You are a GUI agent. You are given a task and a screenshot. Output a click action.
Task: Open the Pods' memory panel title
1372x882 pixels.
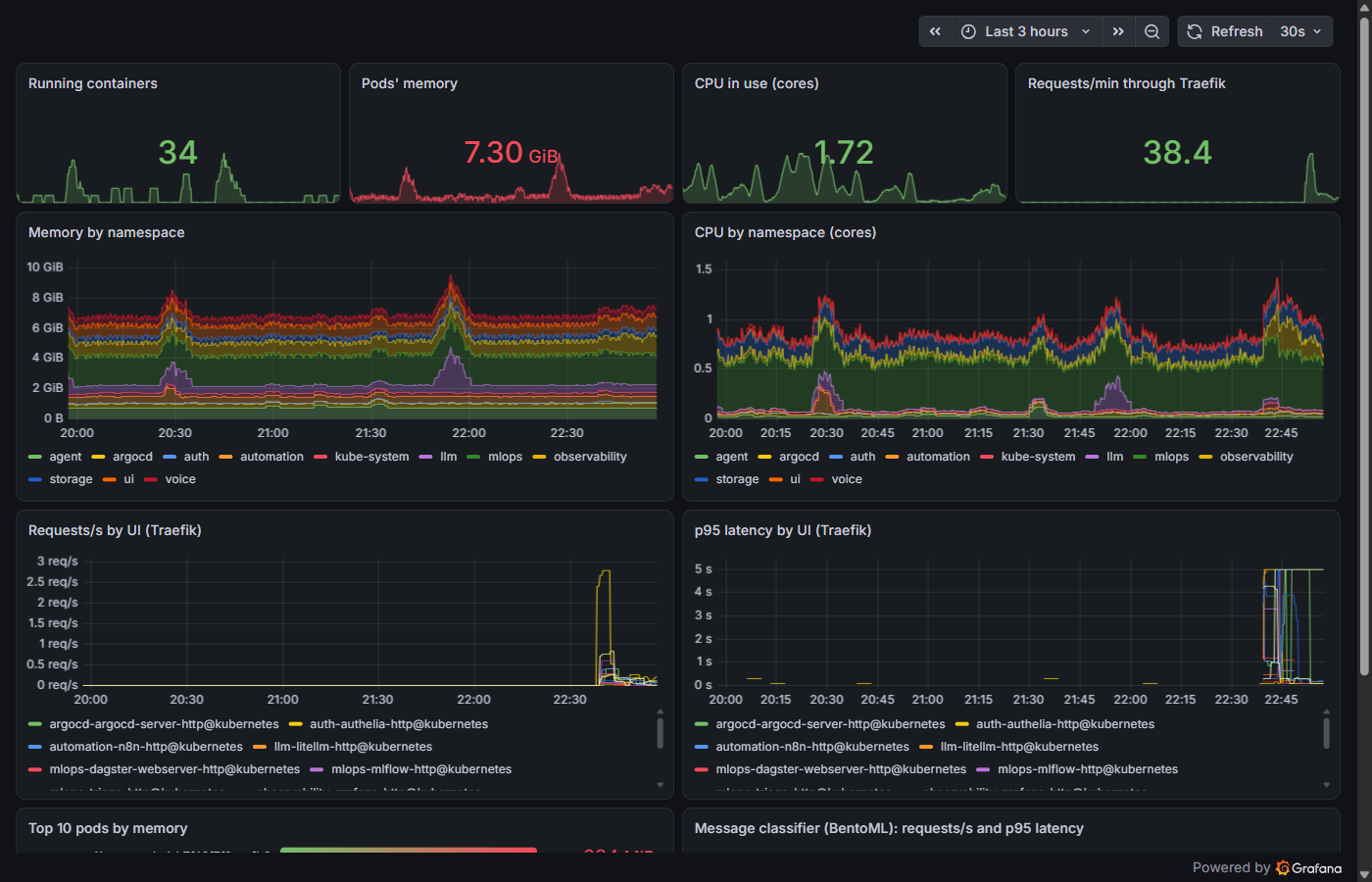click(x=410, y=83)
